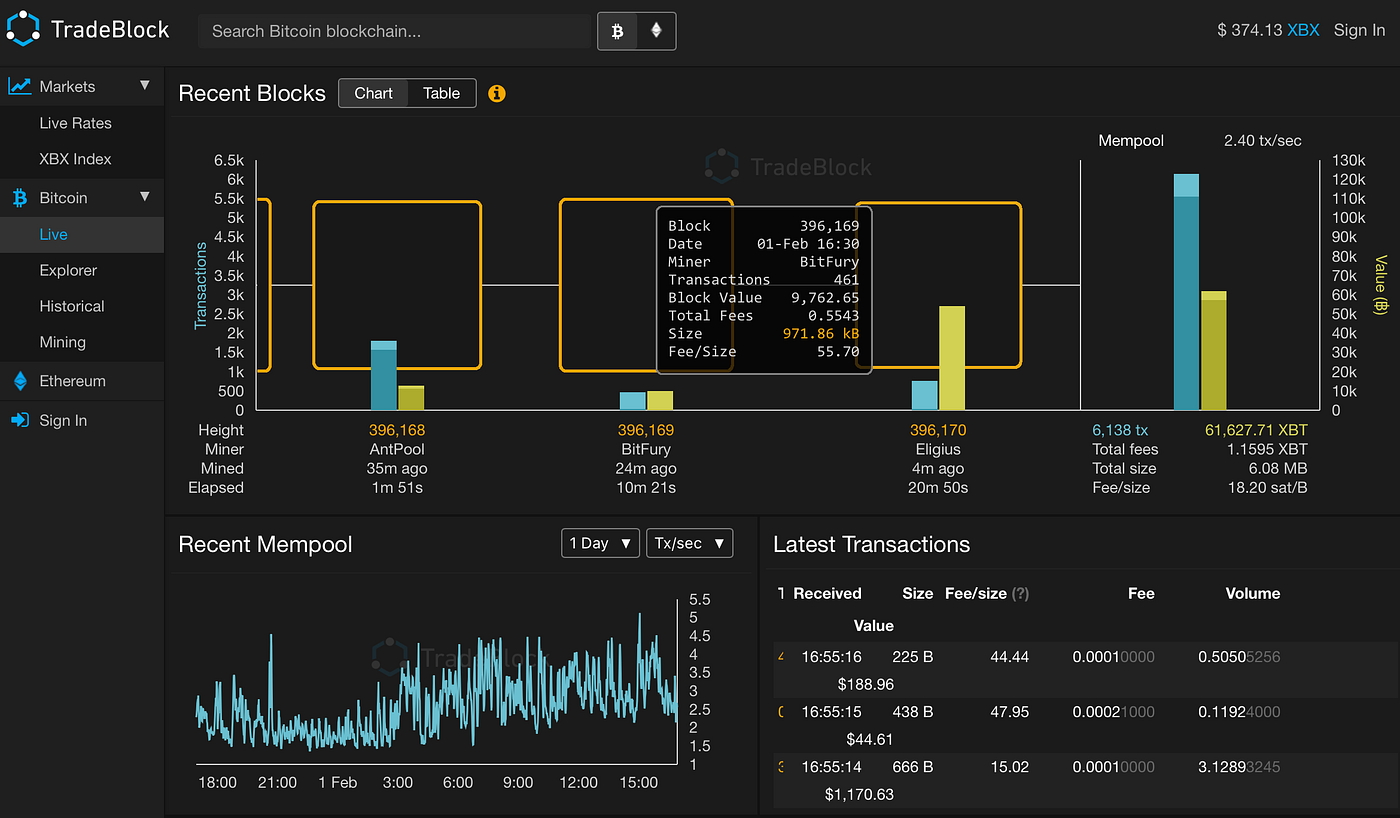Viewport: 1400px width, 818px height.
Task: Sort transactions by Fee/size column
Action: (x=976, y=593)
